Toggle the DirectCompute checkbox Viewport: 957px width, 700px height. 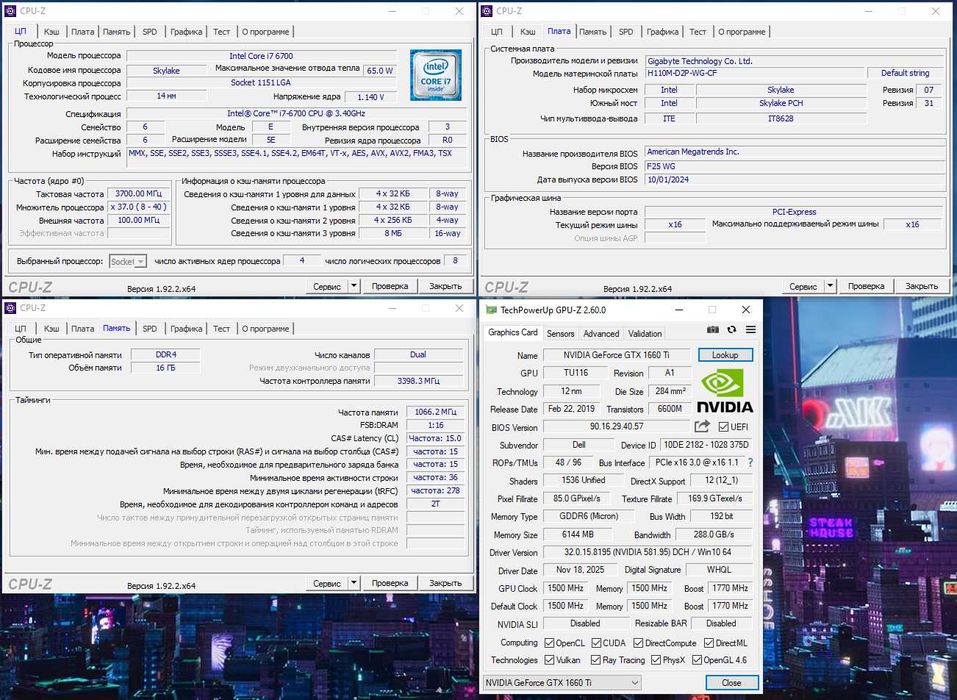click(x=638, y=643)
